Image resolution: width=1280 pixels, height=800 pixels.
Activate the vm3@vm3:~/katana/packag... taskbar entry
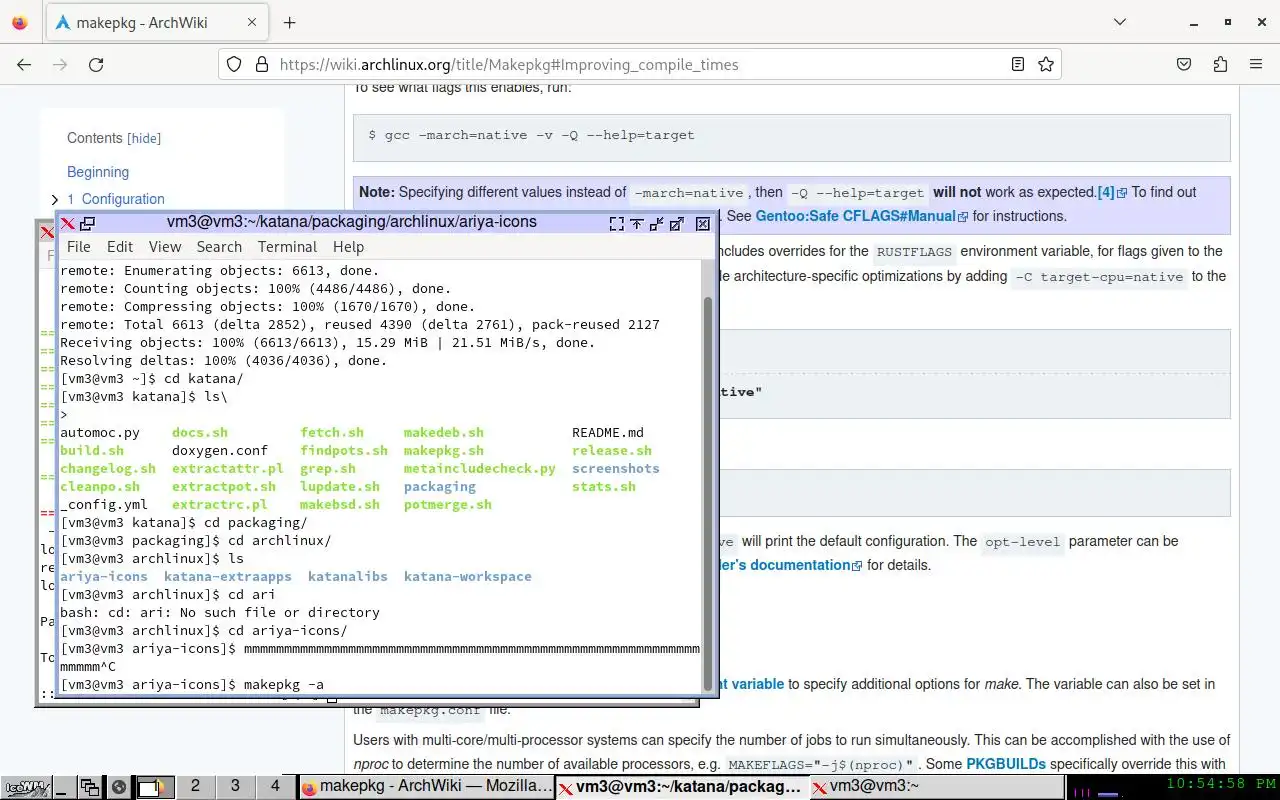coord(682,787)
